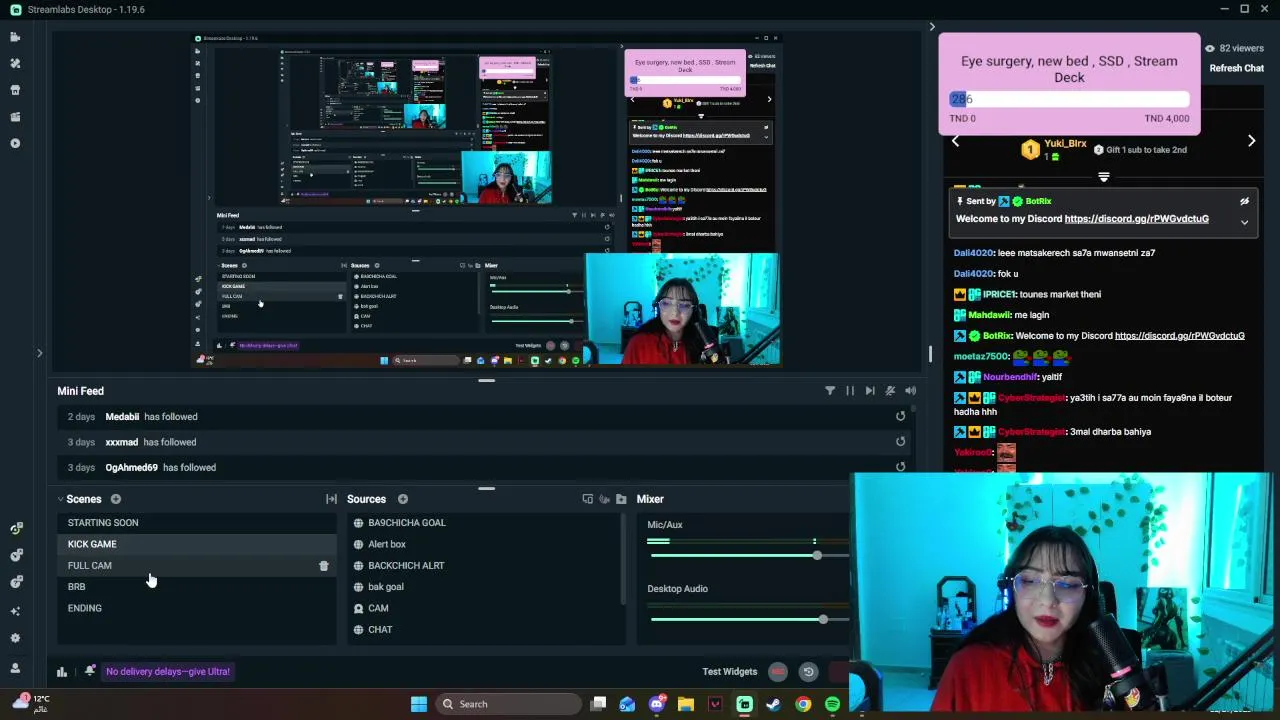Open Settings gear in left sidebar
Viewport: 1280px width, 720px height.
coord(15,638)
